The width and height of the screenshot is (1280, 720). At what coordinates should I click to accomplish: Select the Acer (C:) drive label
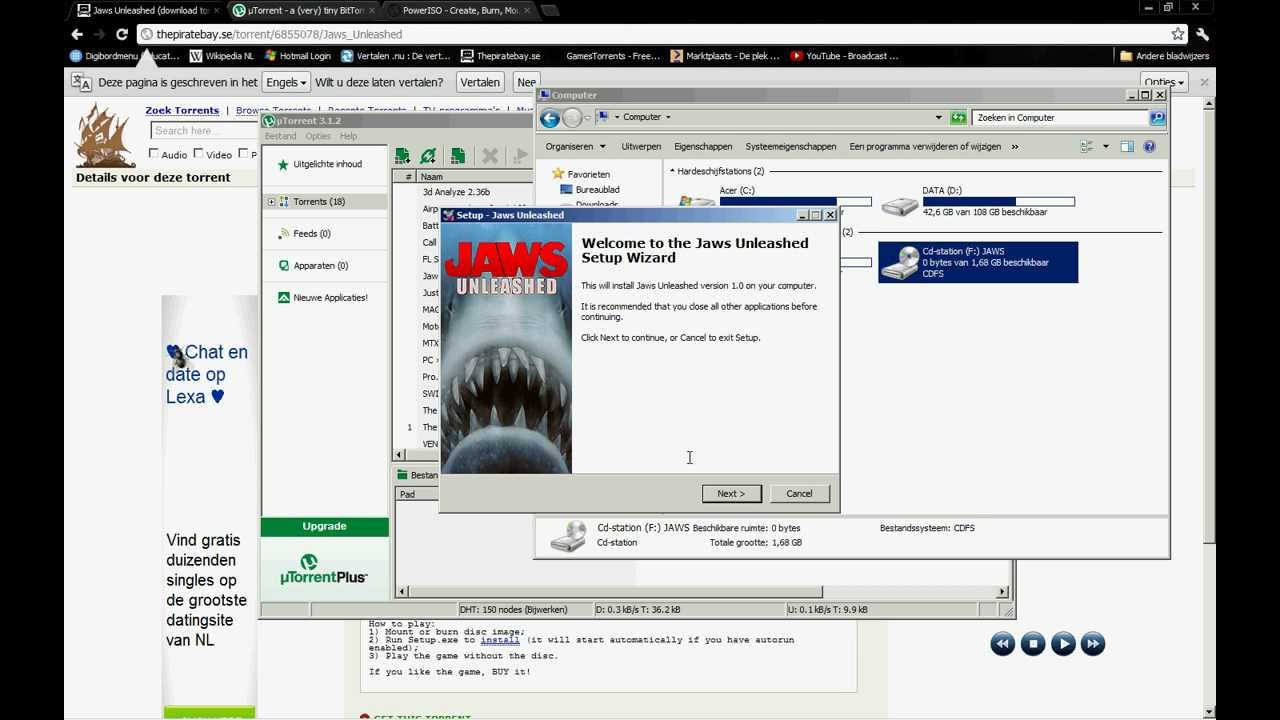pos(737,190)
